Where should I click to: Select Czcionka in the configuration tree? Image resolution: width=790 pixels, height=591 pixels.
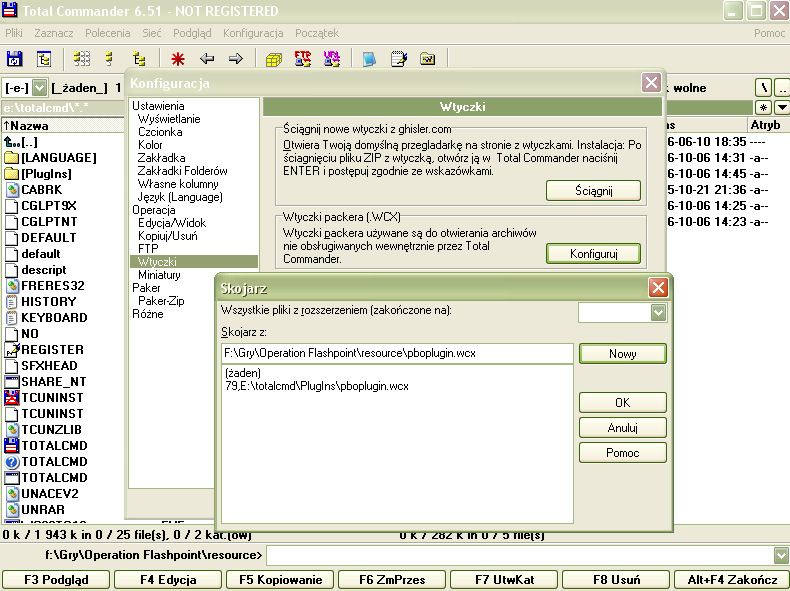(x=160, y=132)
